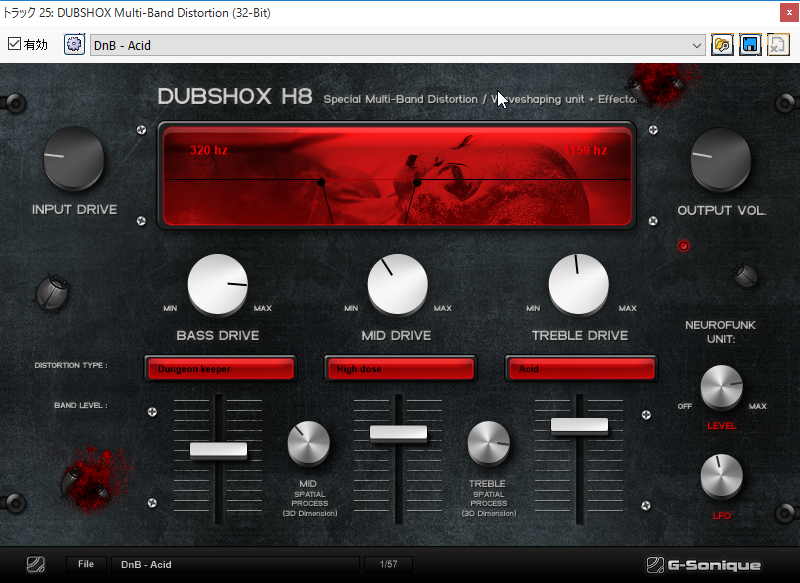
Task: Toggle the 有効 enable checkbox
Action: [x=14, y=44]
